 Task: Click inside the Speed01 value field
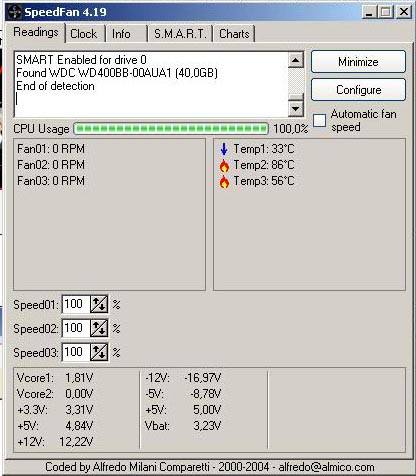click(76, 304)
